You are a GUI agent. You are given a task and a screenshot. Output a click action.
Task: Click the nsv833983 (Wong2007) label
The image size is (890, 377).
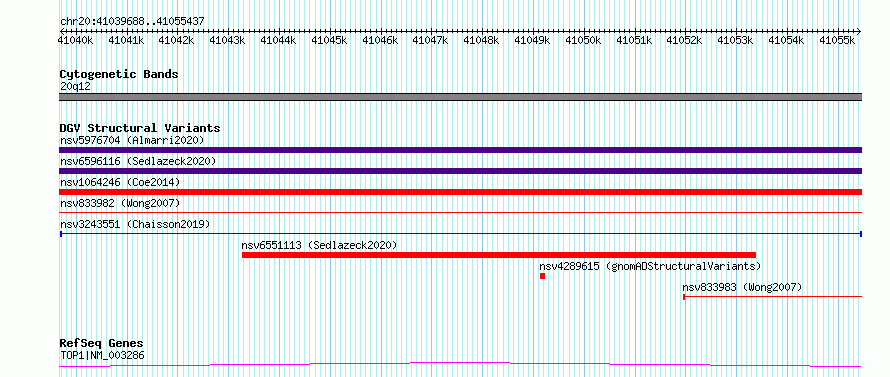pos(742,288)
